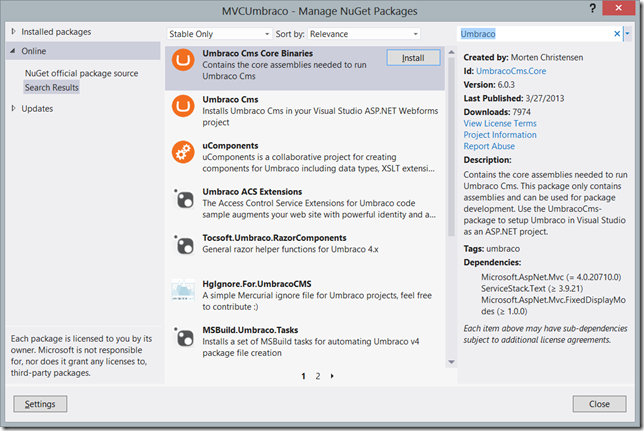Click the Umbraco Cms Core Binaries title
This screenshot has width=644, height=431.
click(258, 53)
